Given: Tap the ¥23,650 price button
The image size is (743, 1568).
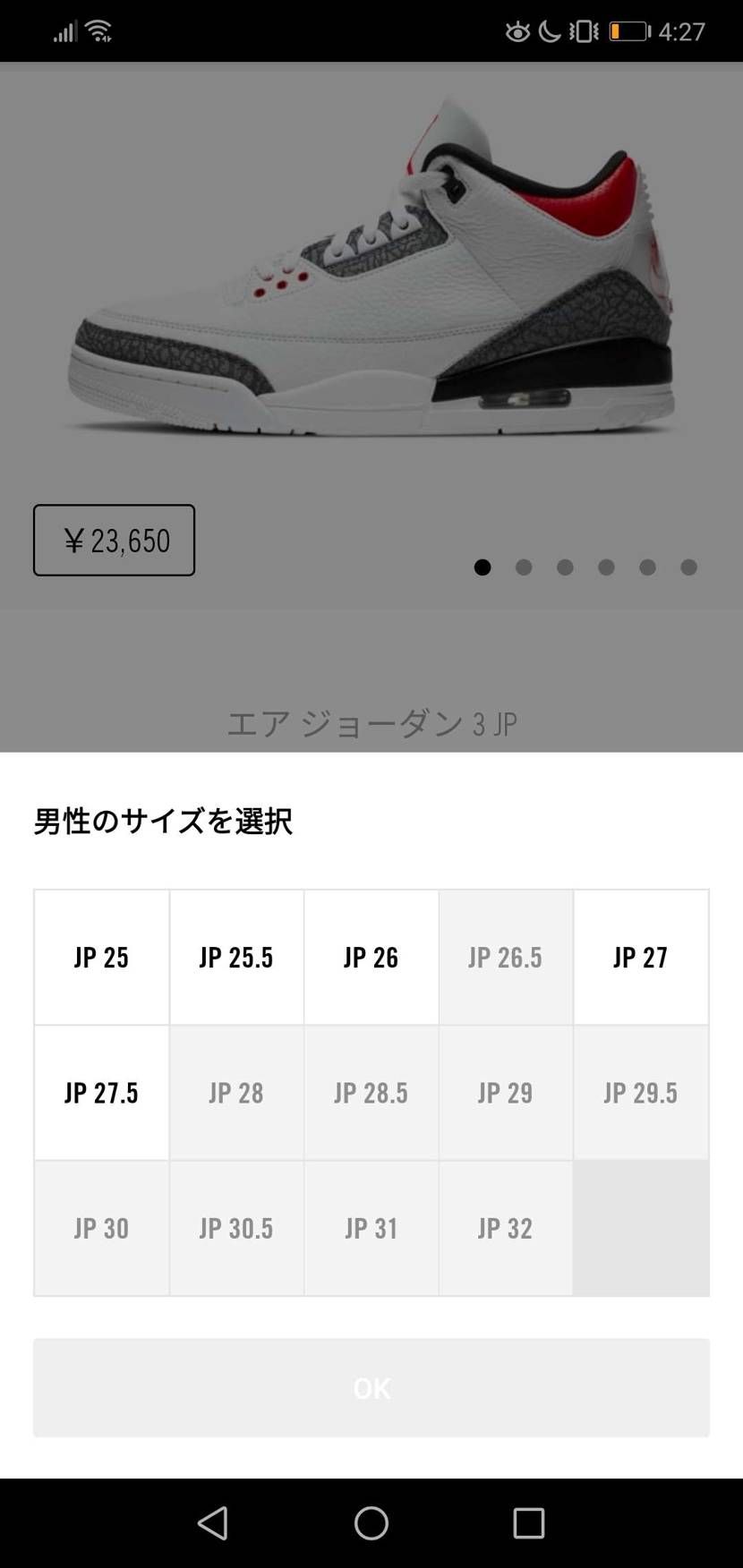Looking at the screenshot, I should point(114,540).
